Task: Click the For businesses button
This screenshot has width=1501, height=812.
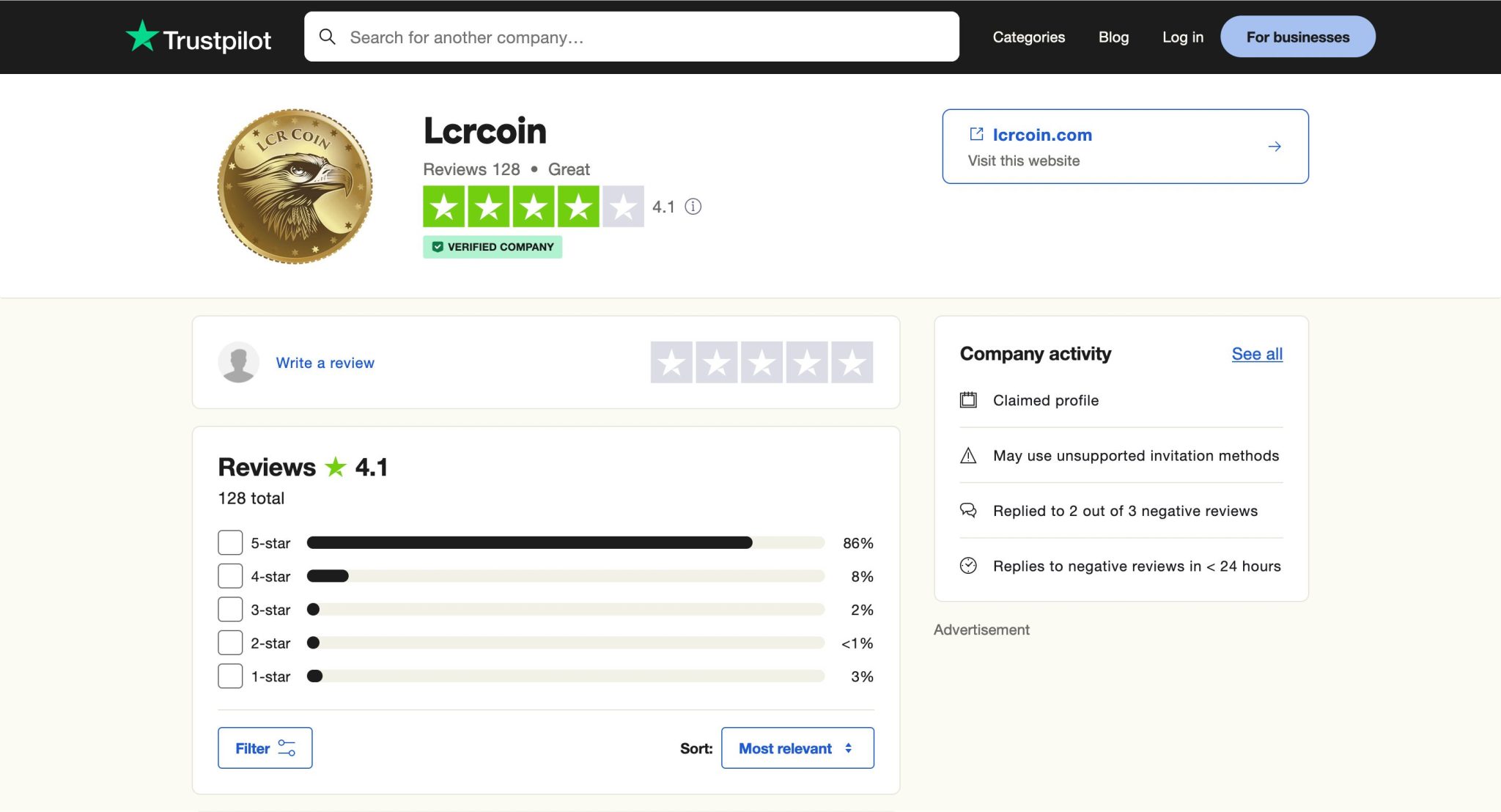Action: click(1297, 36)
